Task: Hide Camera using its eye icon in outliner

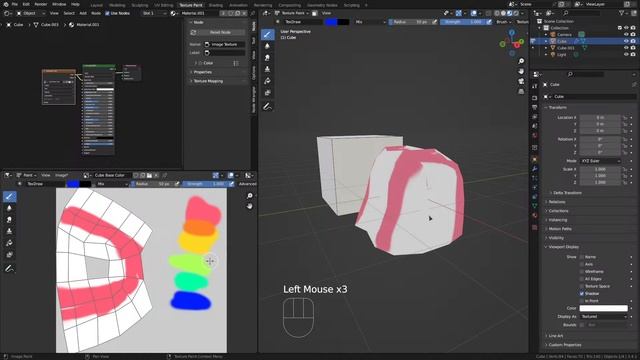Action: tap(626, 34)
